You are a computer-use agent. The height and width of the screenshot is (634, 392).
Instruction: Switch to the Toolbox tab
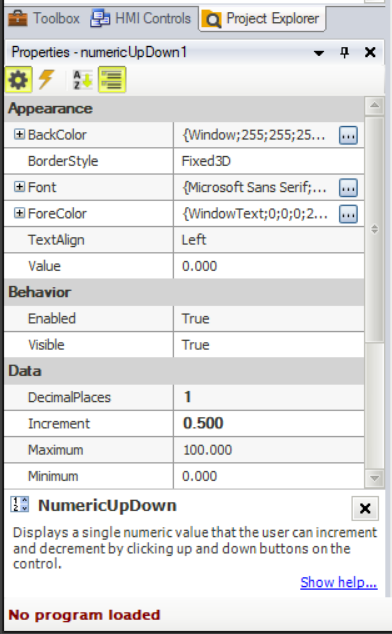click(44, 19)
